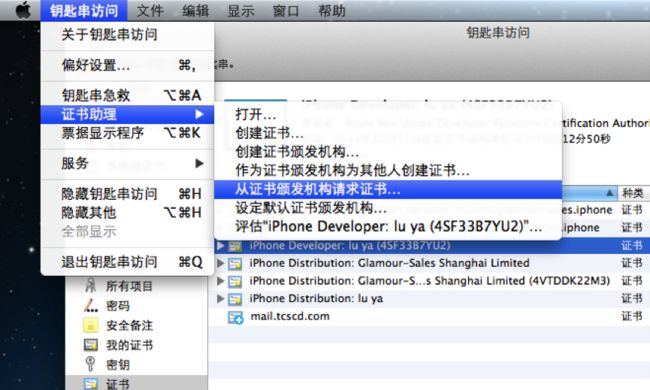Viewport: 650px width, 390px height.
Task: Click certificate icon of 4VTDDK22M3 row
Action: pyautogui.click(x=235, y=281)
